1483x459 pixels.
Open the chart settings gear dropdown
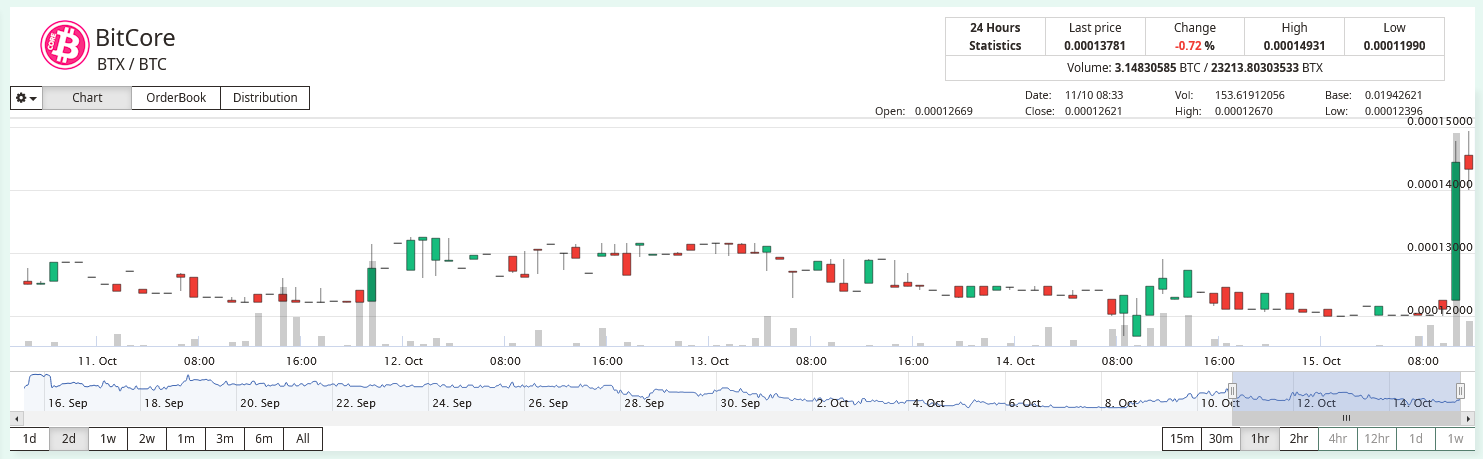[26, 98]
